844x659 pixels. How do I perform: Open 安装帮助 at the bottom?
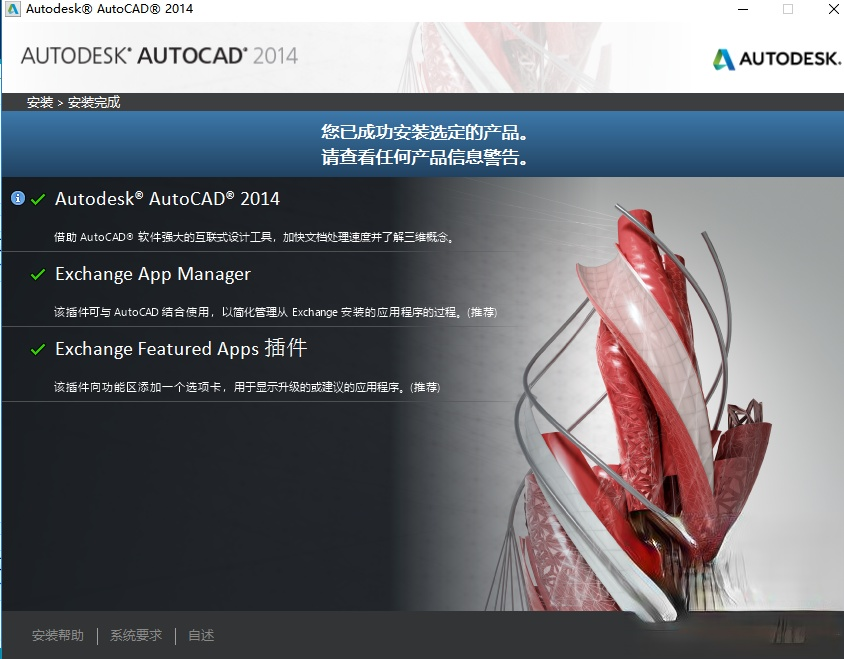tap(60, 635)
